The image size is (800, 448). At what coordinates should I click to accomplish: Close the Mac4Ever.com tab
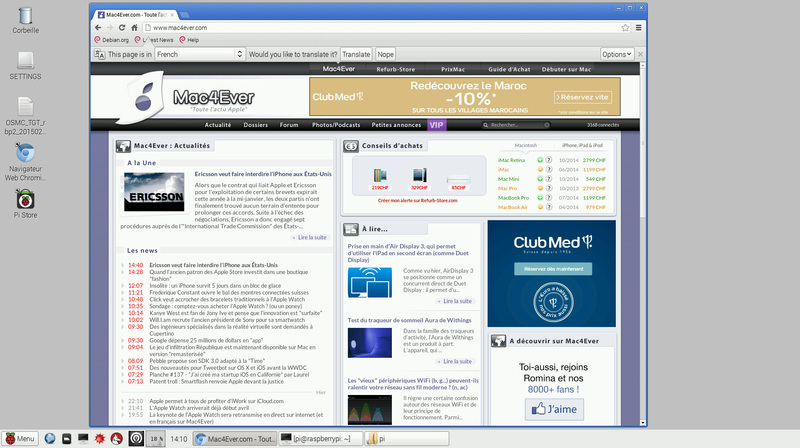pyautogui.click(x=172, y=15)
